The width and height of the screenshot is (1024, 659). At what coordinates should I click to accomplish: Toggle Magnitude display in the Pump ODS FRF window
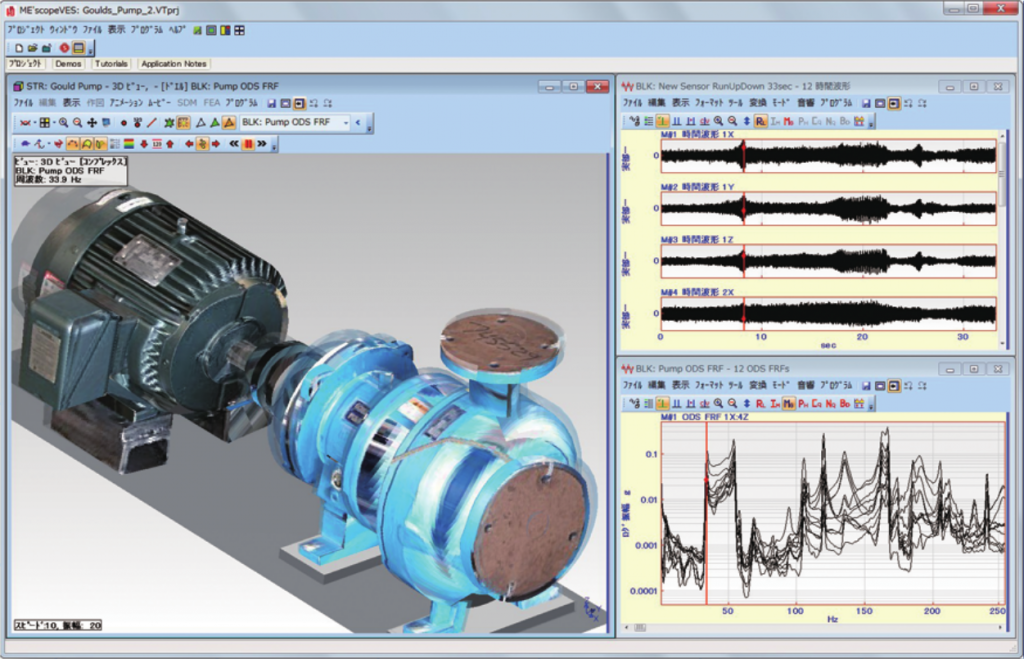coord(789,403)
